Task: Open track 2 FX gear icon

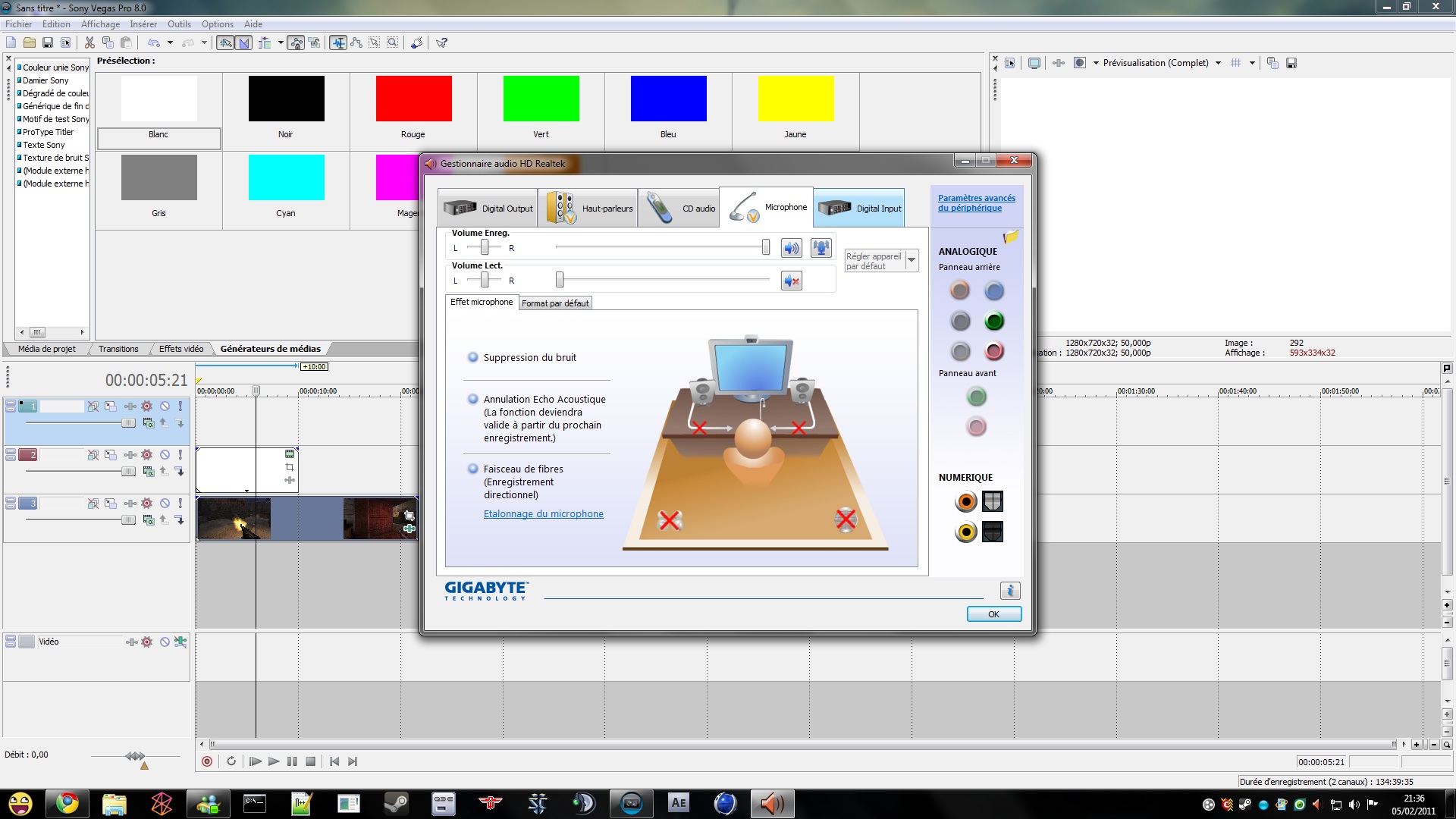Action: 147,455
